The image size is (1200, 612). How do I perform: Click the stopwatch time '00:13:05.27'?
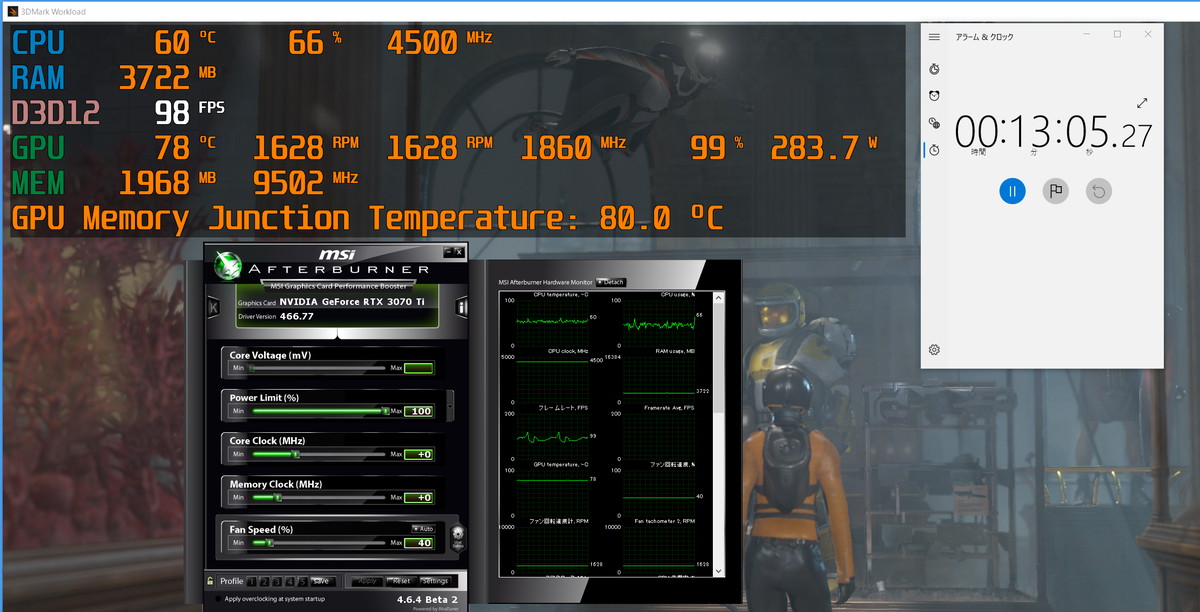tap(1054, 131)
